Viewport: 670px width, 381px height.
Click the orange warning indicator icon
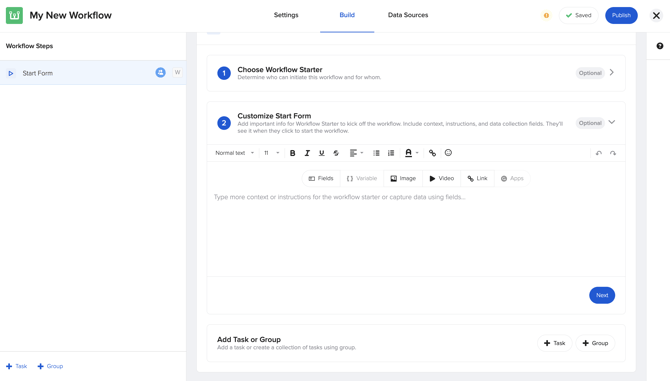546,15
